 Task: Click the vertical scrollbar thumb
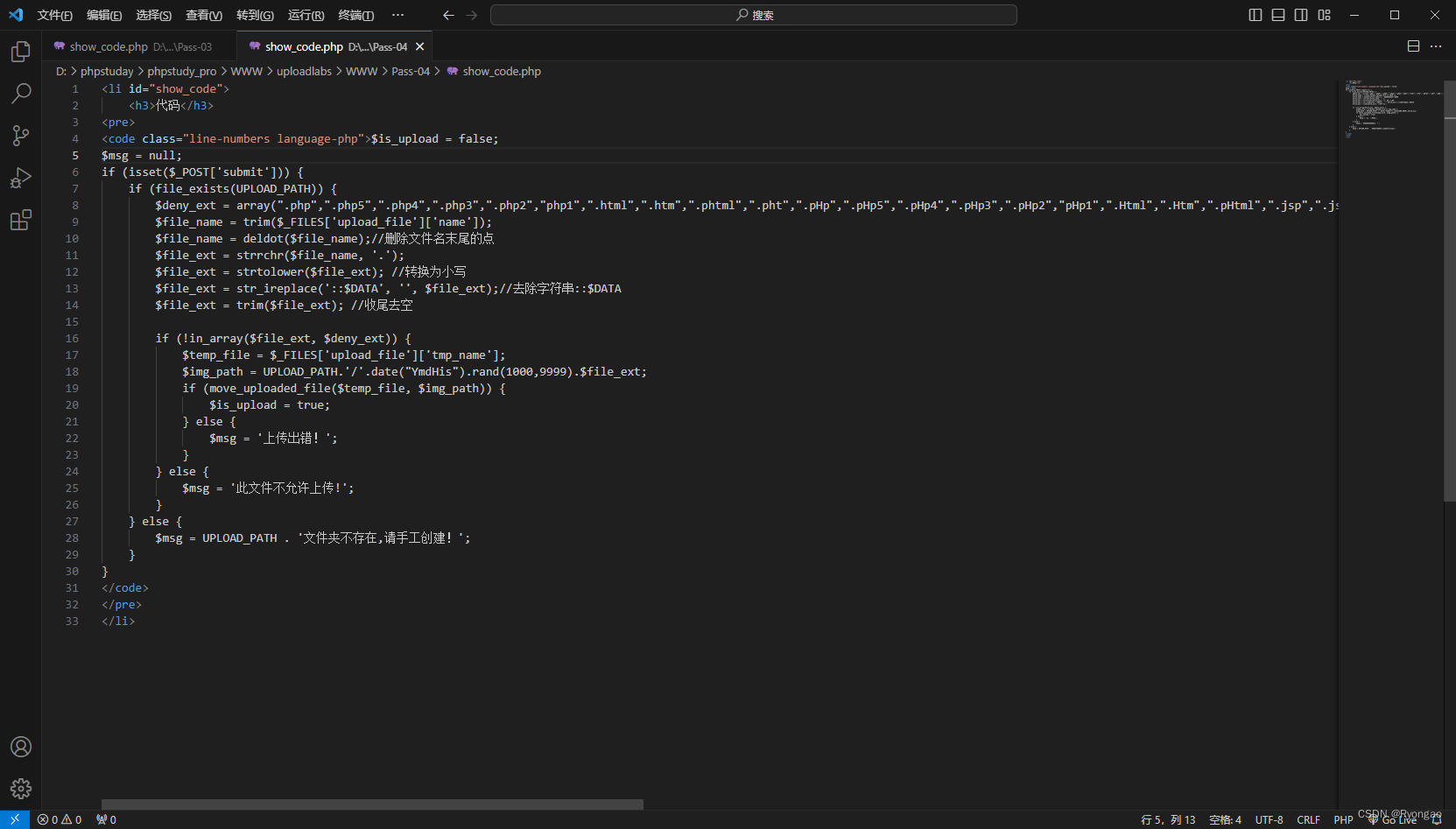[x=1449, y=290]
